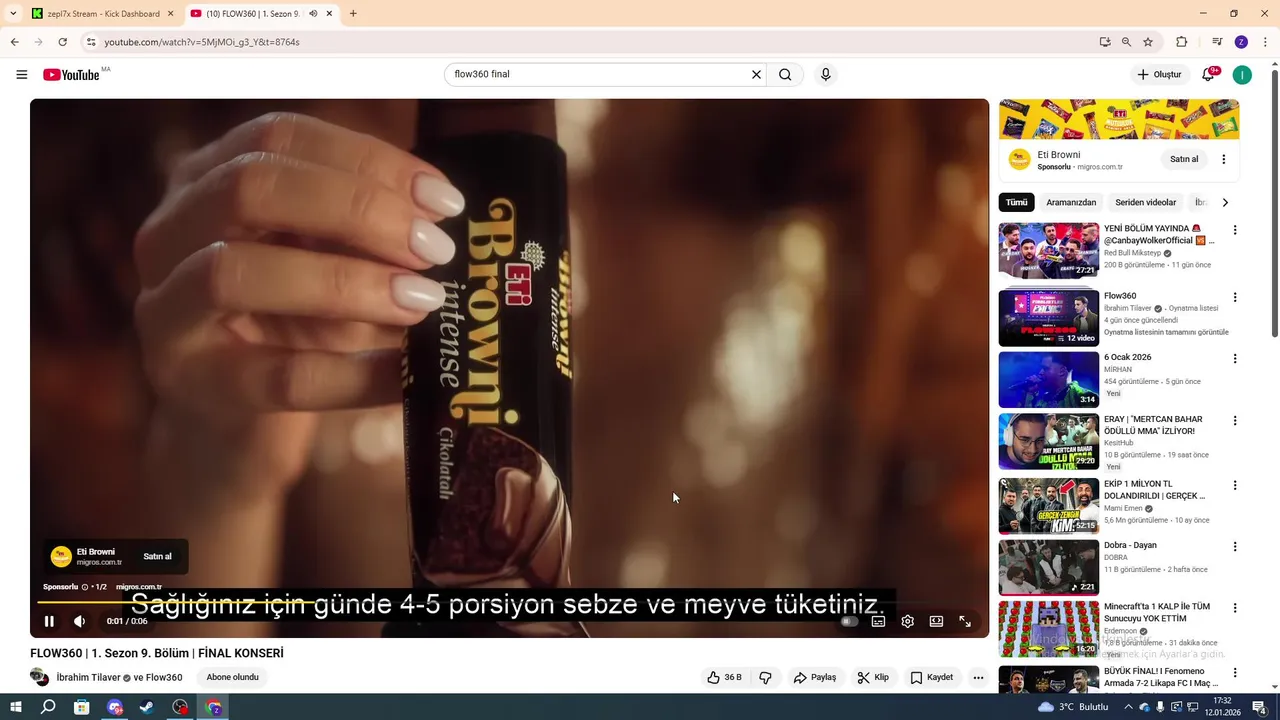Show hidden system tray icons
The image size is (1280, 720).
[1129, 707]
